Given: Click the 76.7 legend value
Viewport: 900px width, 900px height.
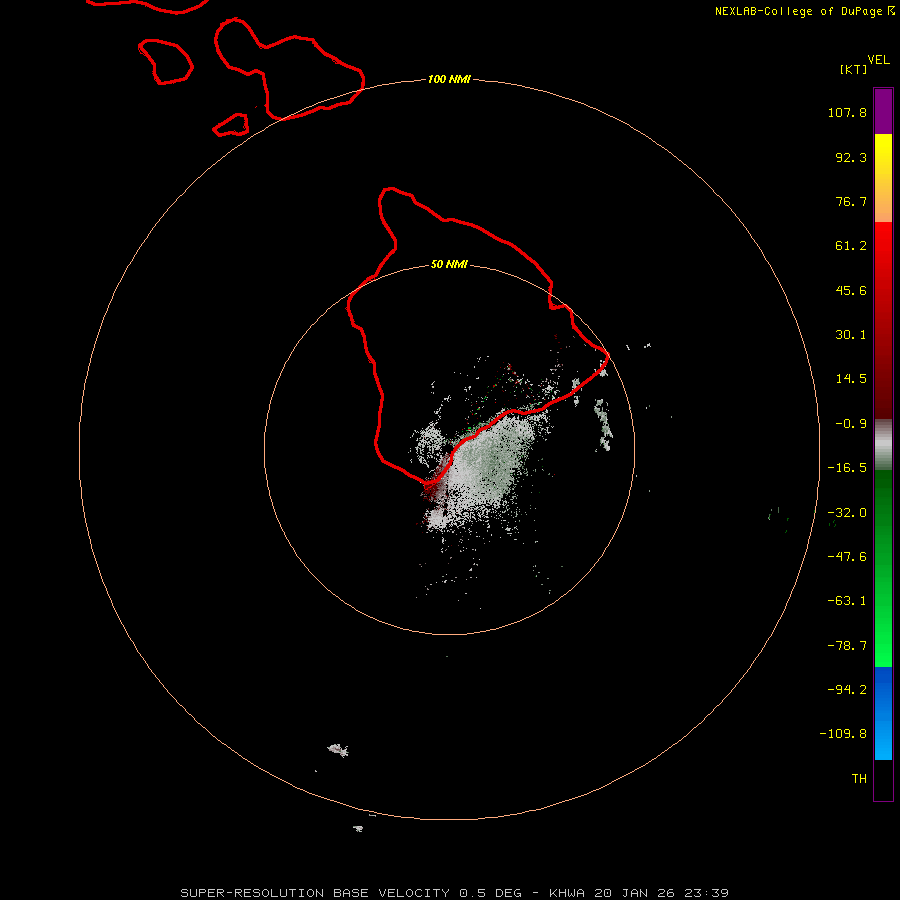Looking at the screenshot, I should 851,201.
